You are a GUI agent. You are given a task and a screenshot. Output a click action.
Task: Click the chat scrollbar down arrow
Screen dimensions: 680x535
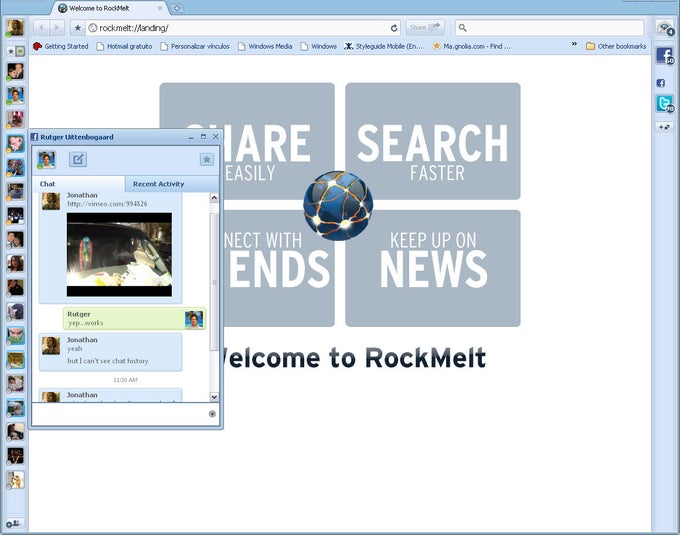tap(214, 397)
